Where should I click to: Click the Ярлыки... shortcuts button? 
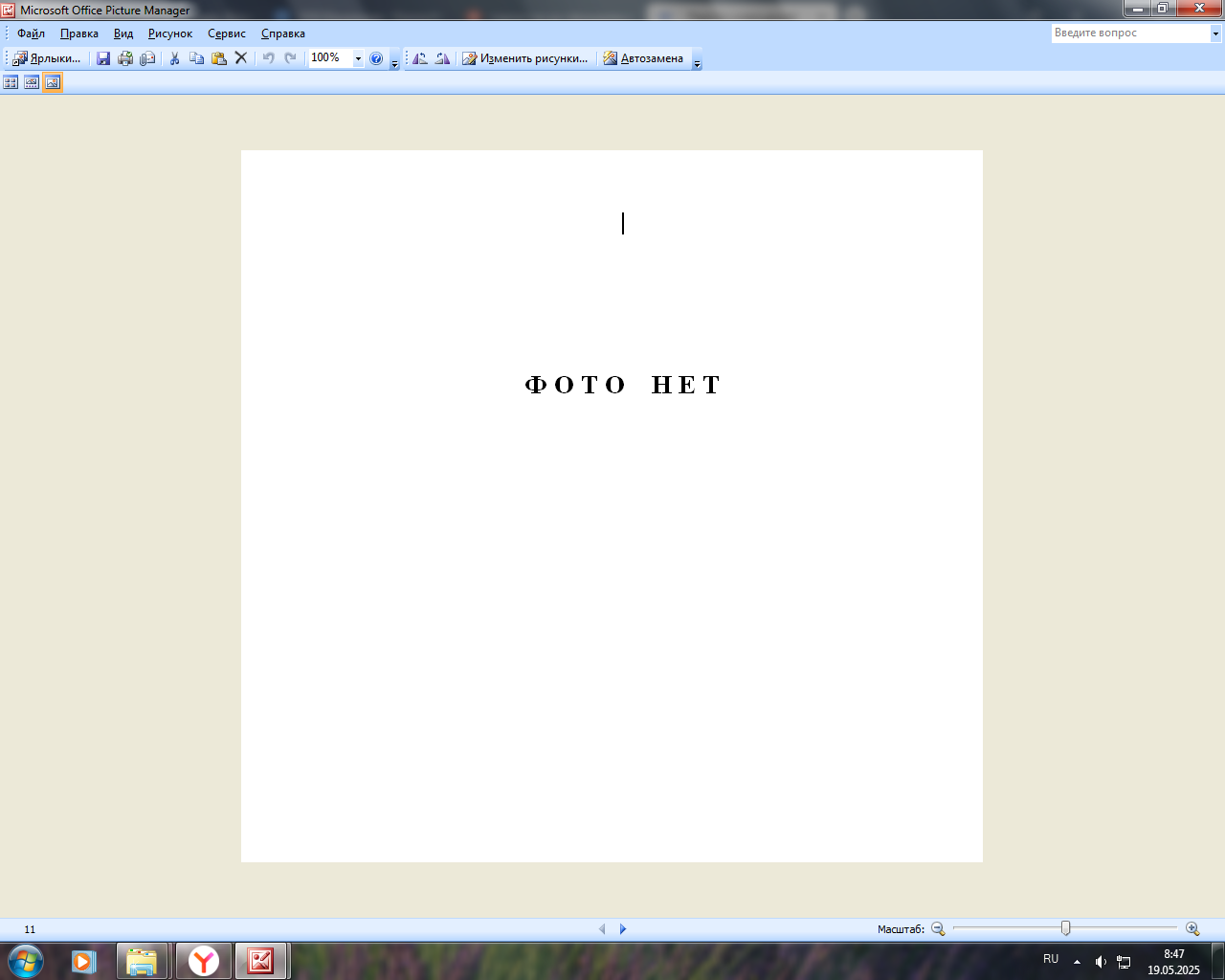[x=47, y=58]
